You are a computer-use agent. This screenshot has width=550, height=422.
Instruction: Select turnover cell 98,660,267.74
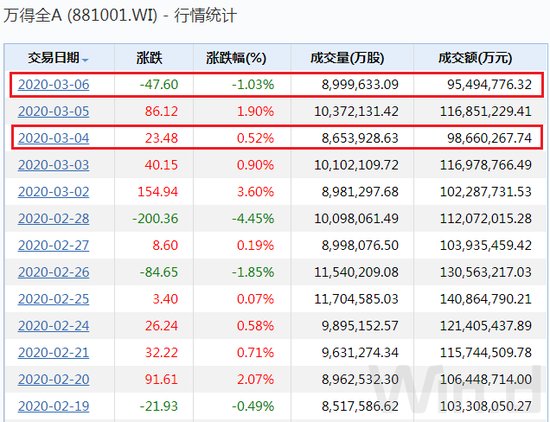pos(489,138)
